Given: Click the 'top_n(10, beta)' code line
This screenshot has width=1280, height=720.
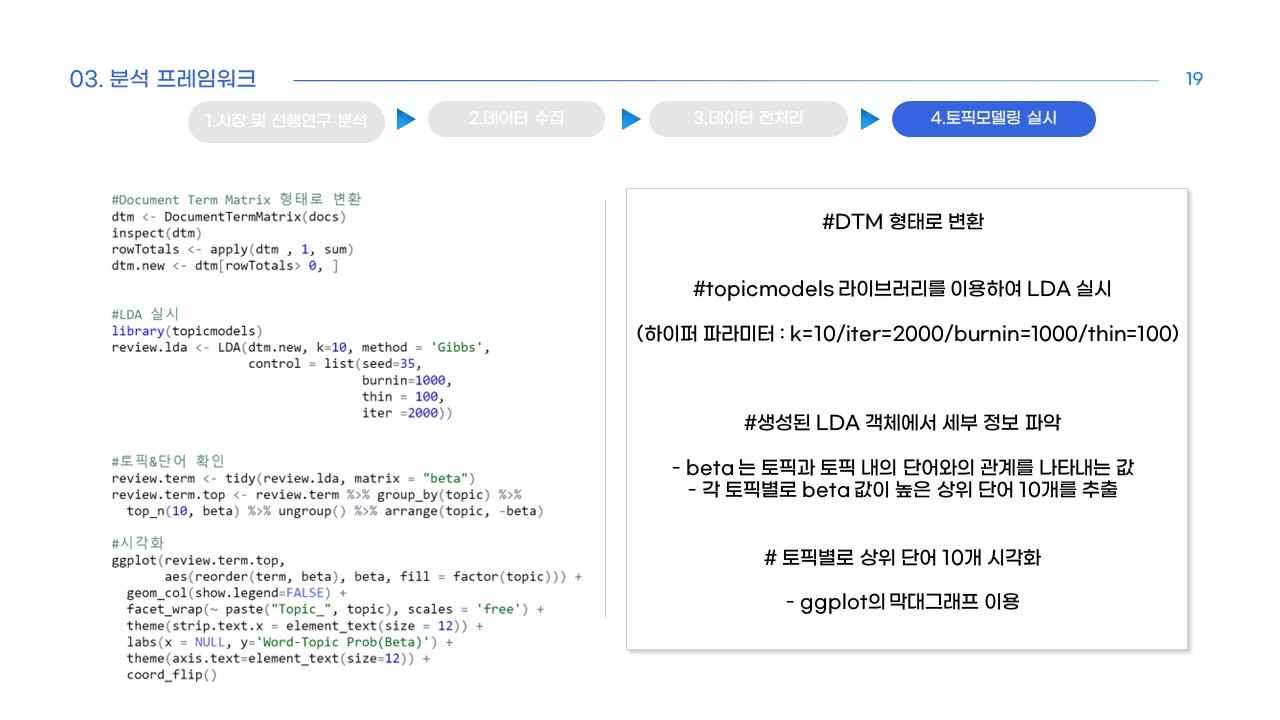Looking at the screenshot, I should pyautogui.click(x=335, y=511).
